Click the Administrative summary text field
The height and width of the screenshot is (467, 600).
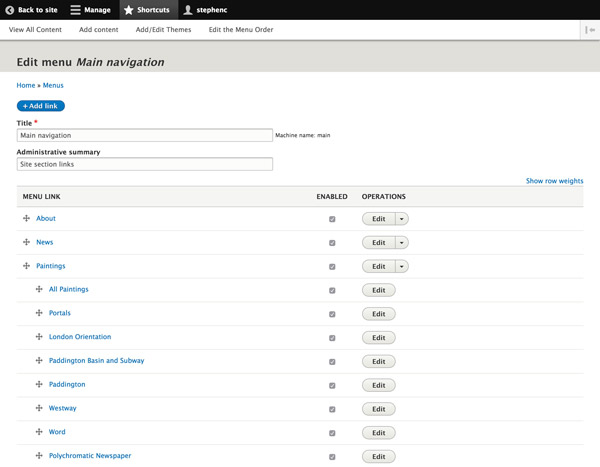click(145, 164)
